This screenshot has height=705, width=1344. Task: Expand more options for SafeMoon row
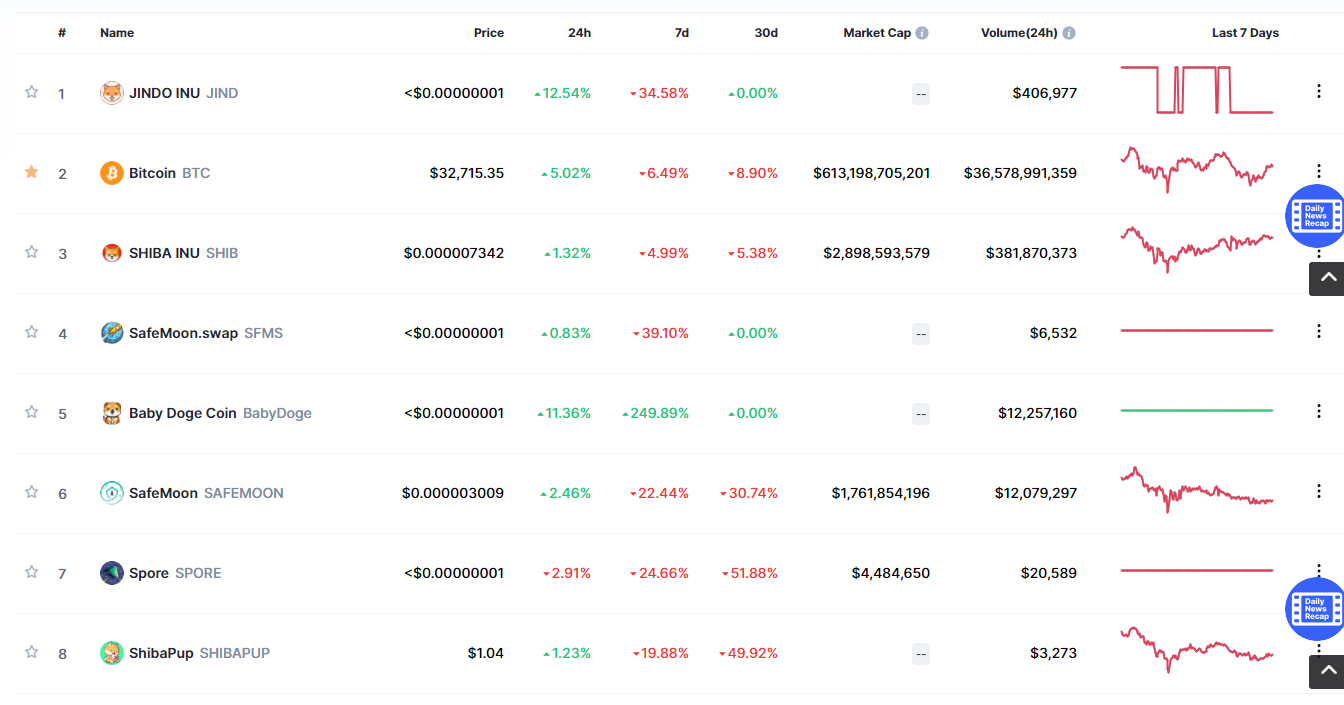pos(1318,491)
